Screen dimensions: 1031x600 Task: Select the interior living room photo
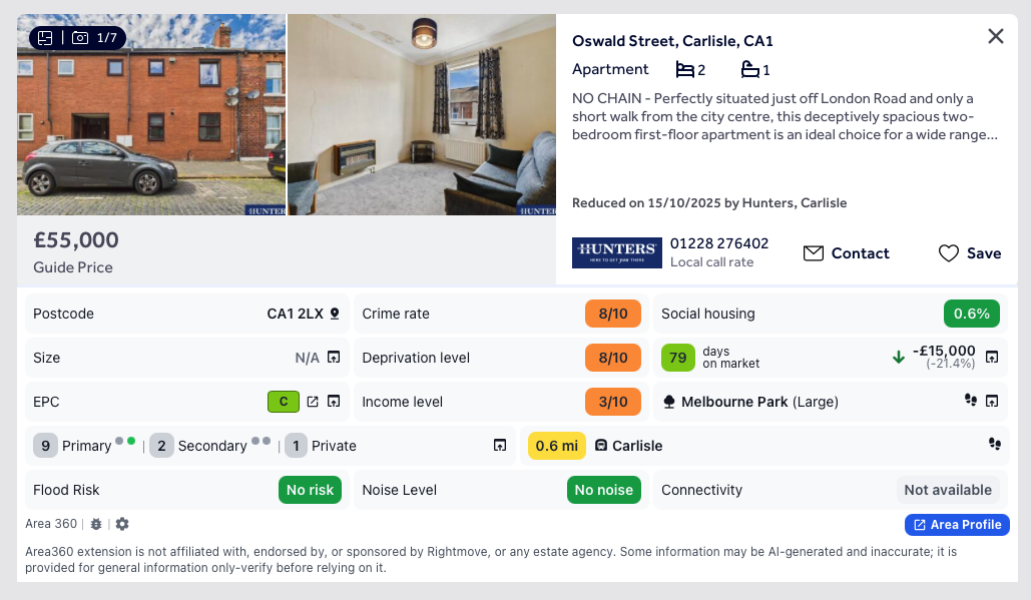click(421, 114)
